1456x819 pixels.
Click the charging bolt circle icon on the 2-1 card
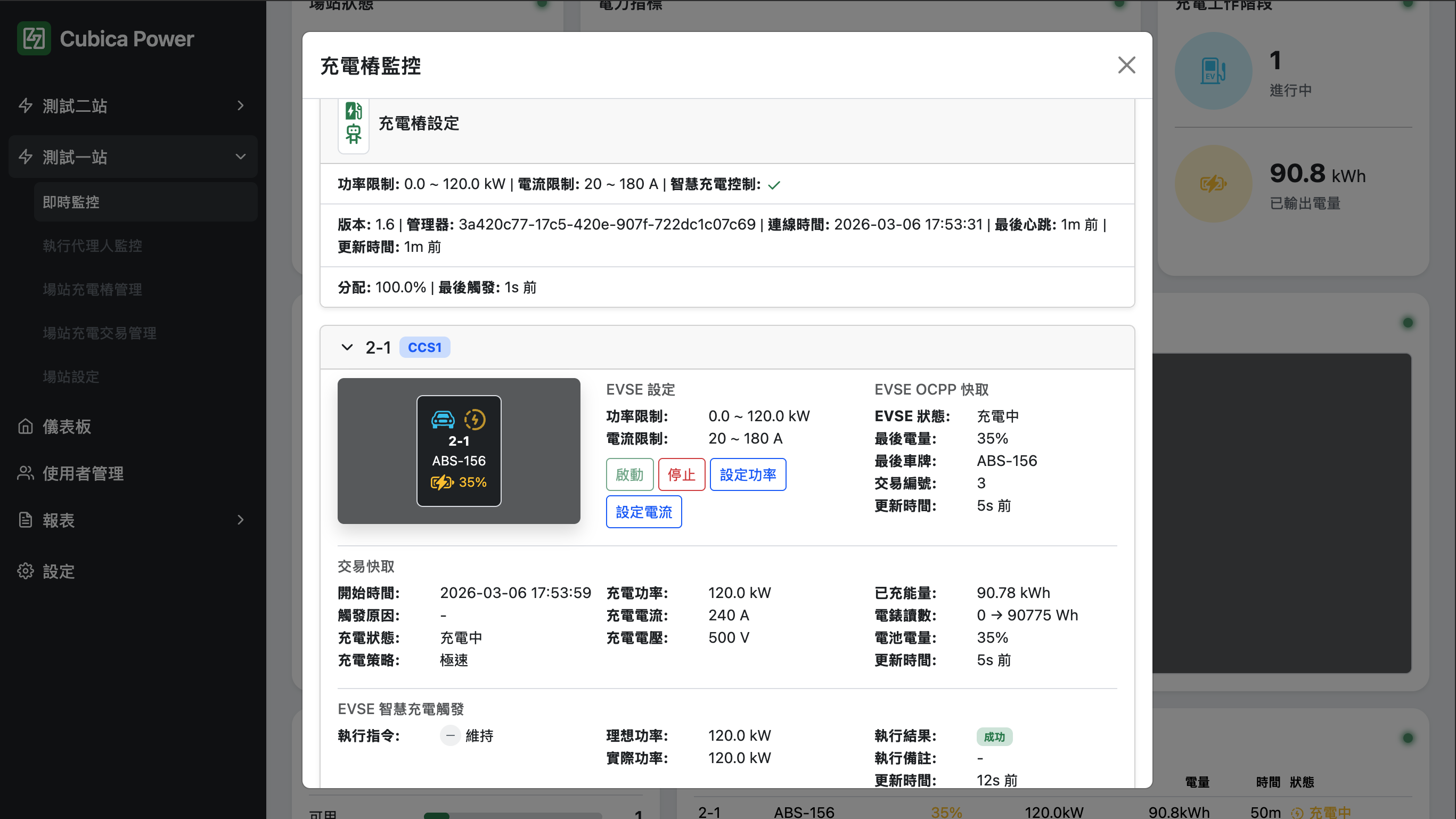click(475, 420)
